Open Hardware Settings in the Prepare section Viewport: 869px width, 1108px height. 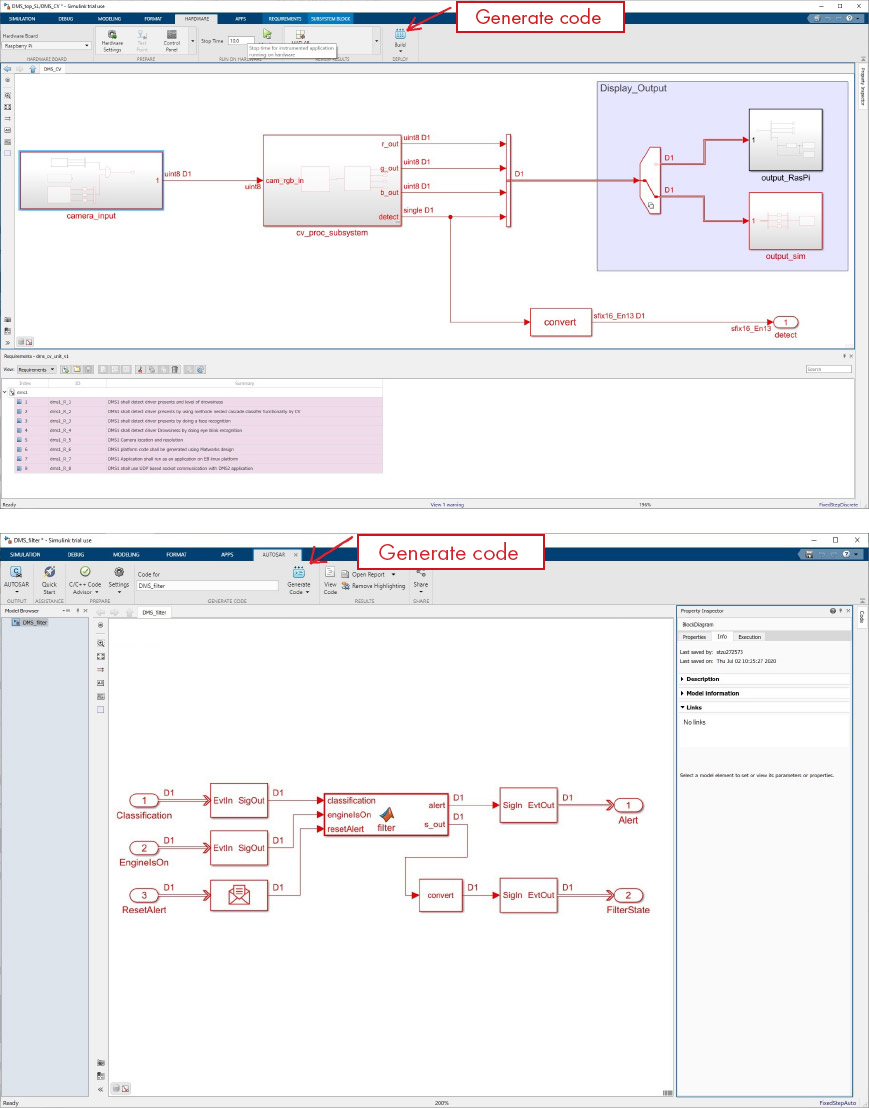[111, 40]
